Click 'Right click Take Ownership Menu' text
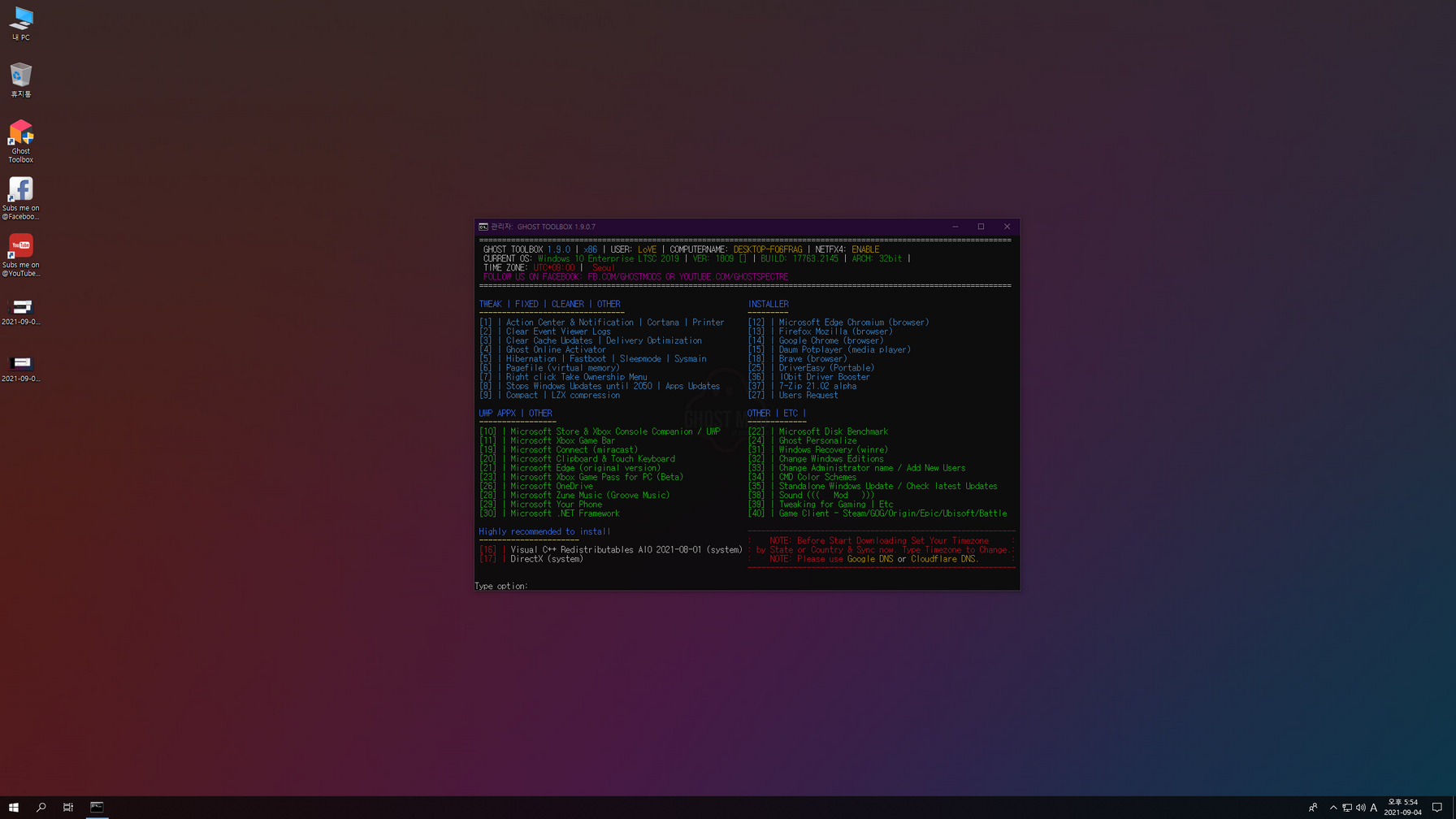 tap(576, 377)
